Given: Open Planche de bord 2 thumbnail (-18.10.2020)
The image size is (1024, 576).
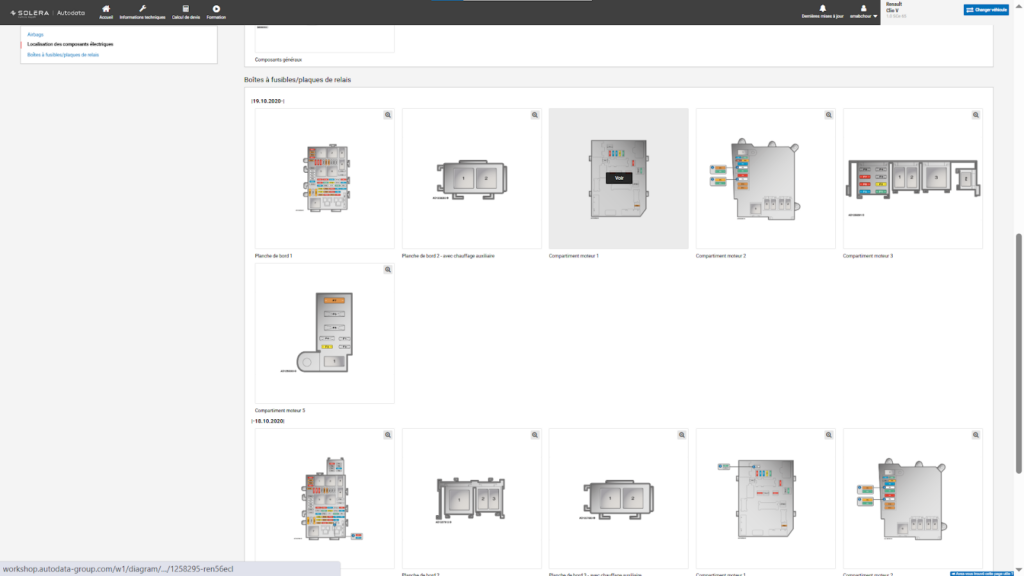Looking at the screenshot, I should click(x=472, y=498).
